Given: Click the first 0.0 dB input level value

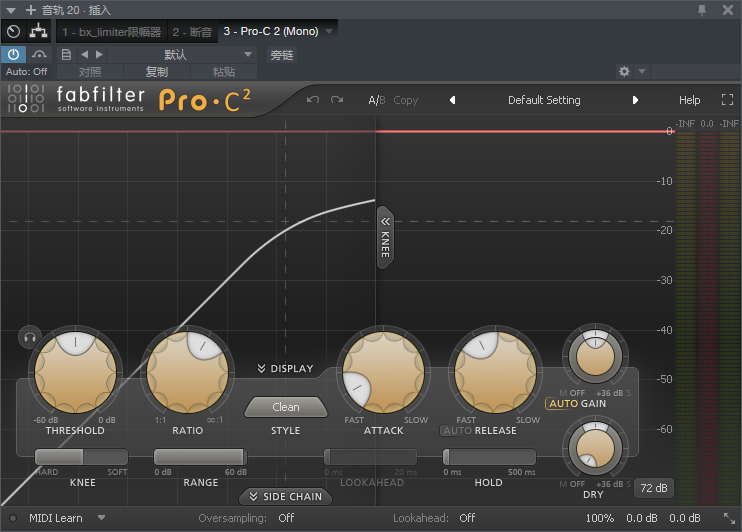Looking at the screenshot, I should coord(642,518).
